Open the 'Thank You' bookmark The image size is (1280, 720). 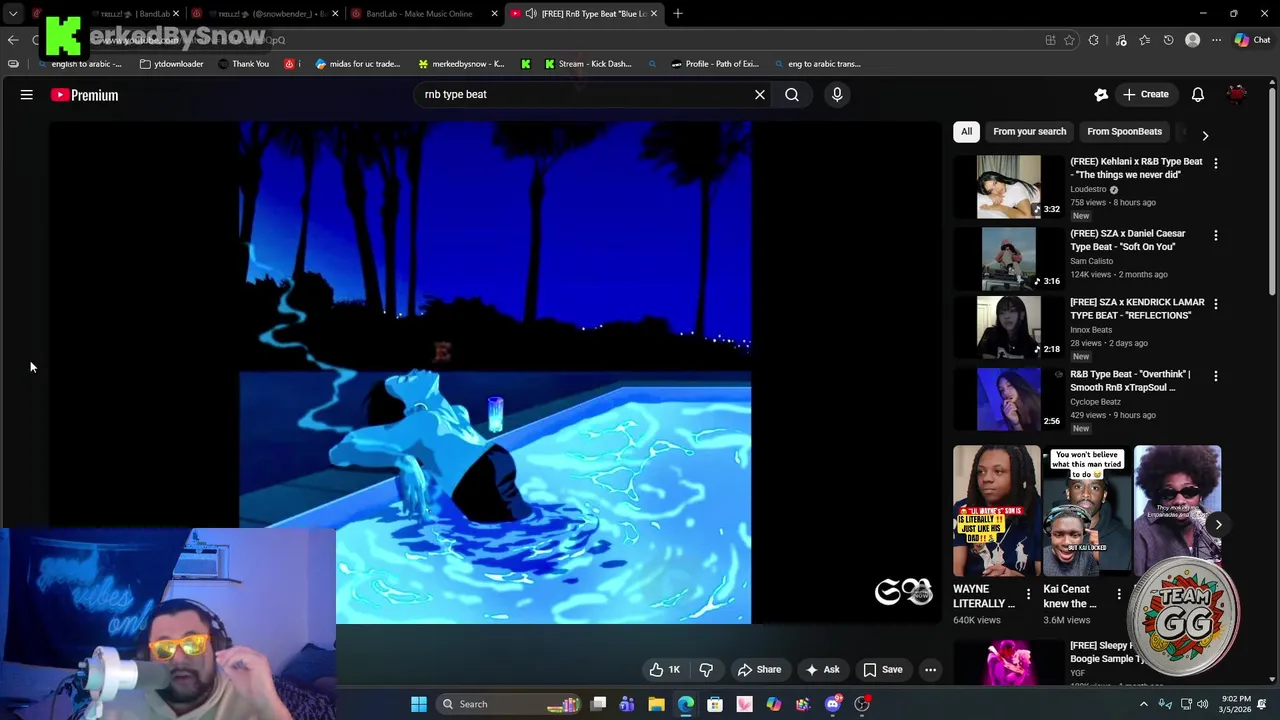point(243,64)
